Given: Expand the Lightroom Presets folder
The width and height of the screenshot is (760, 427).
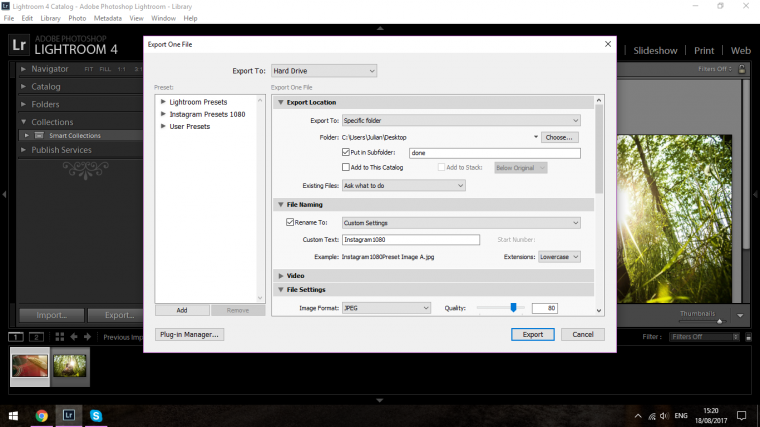Looking at the screenshot, I should click(163, 102).
